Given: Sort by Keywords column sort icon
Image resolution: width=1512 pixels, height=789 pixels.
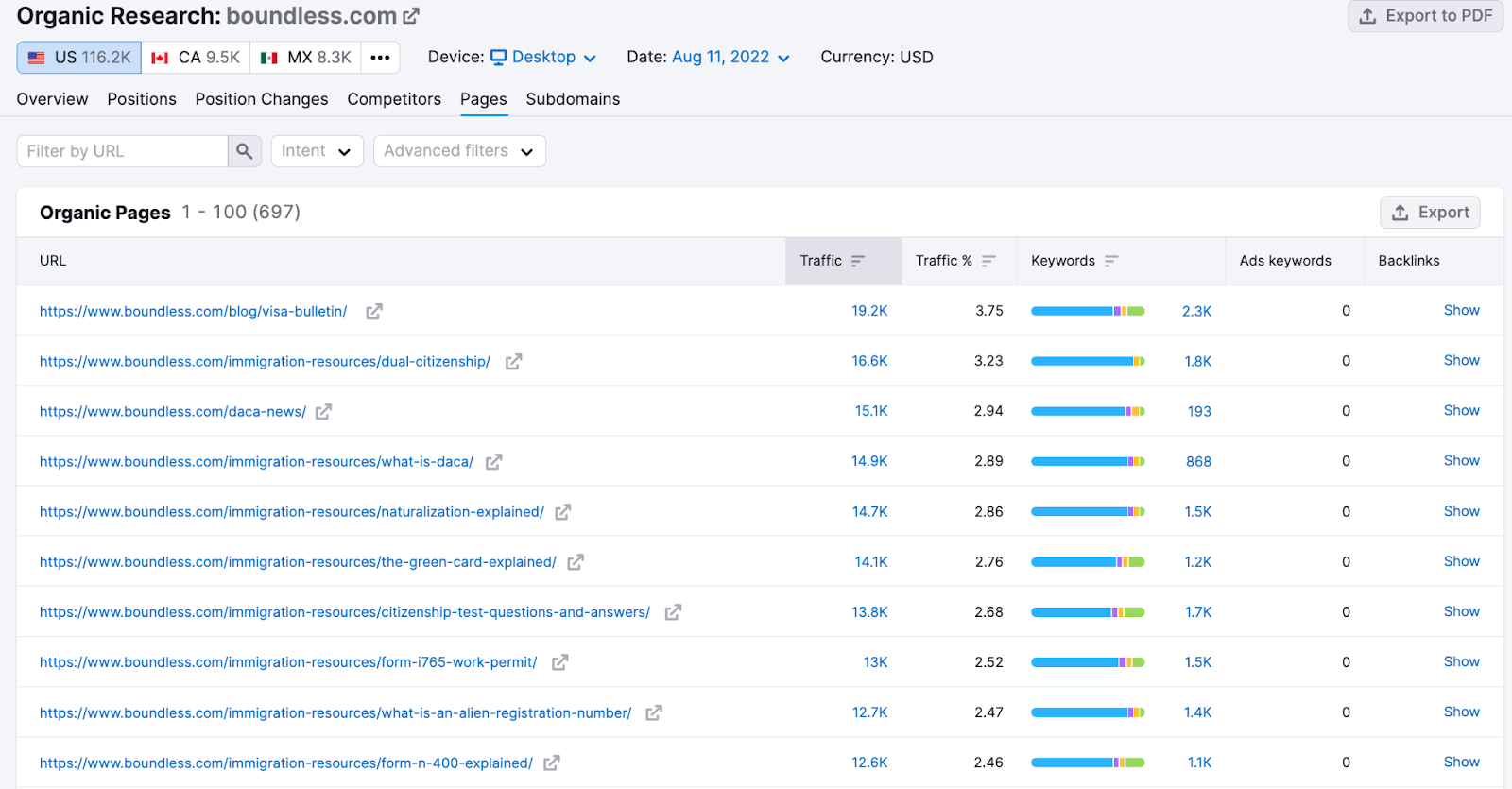Looking at the screenshot, I should (x=1111, y=261).
